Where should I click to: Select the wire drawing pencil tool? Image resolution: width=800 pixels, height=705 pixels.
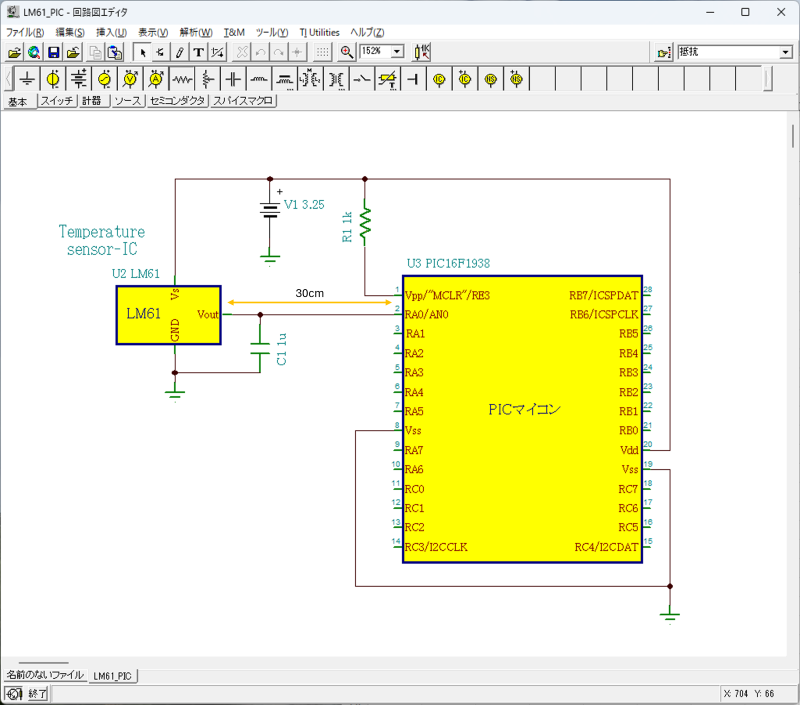(x=179, y=52)
